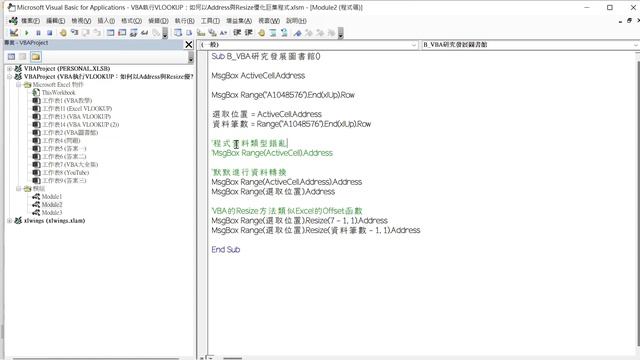Open Debug toolbar overflow options arrow
The width and height of the screenshot is (640, 360).
coord(165,33)
